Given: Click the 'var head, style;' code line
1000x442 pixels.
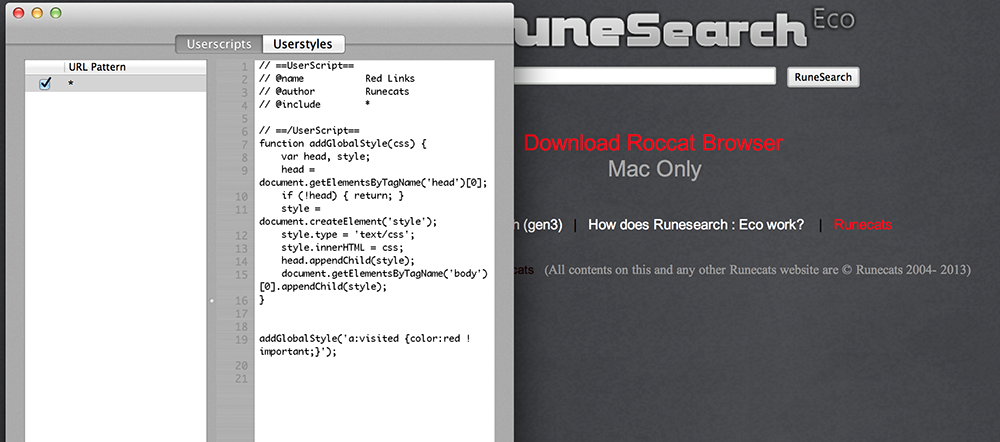Looking at the screenshot, I should click(x=325, y=156).
